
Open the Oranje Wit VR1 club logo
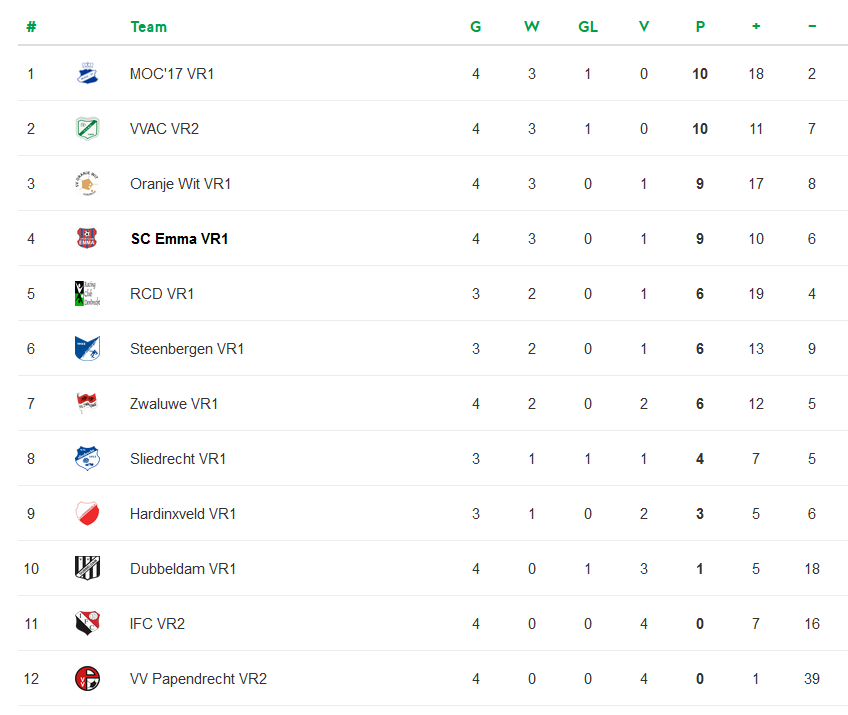87,184
